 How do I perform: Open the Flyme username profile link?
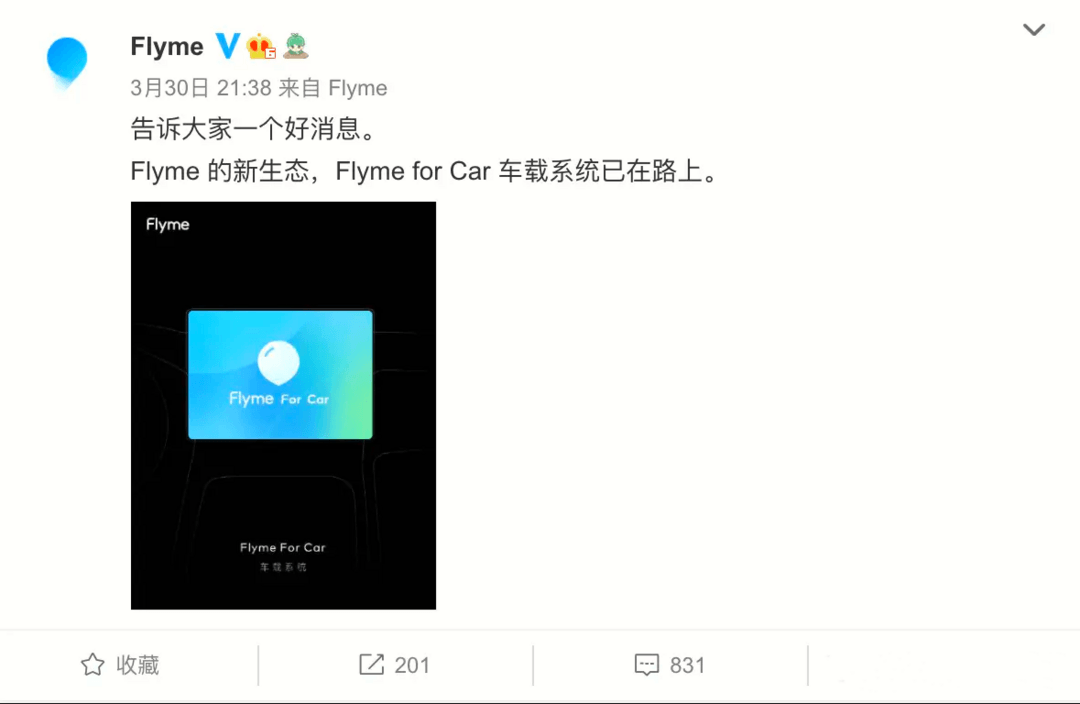click(x=167, y=47)
